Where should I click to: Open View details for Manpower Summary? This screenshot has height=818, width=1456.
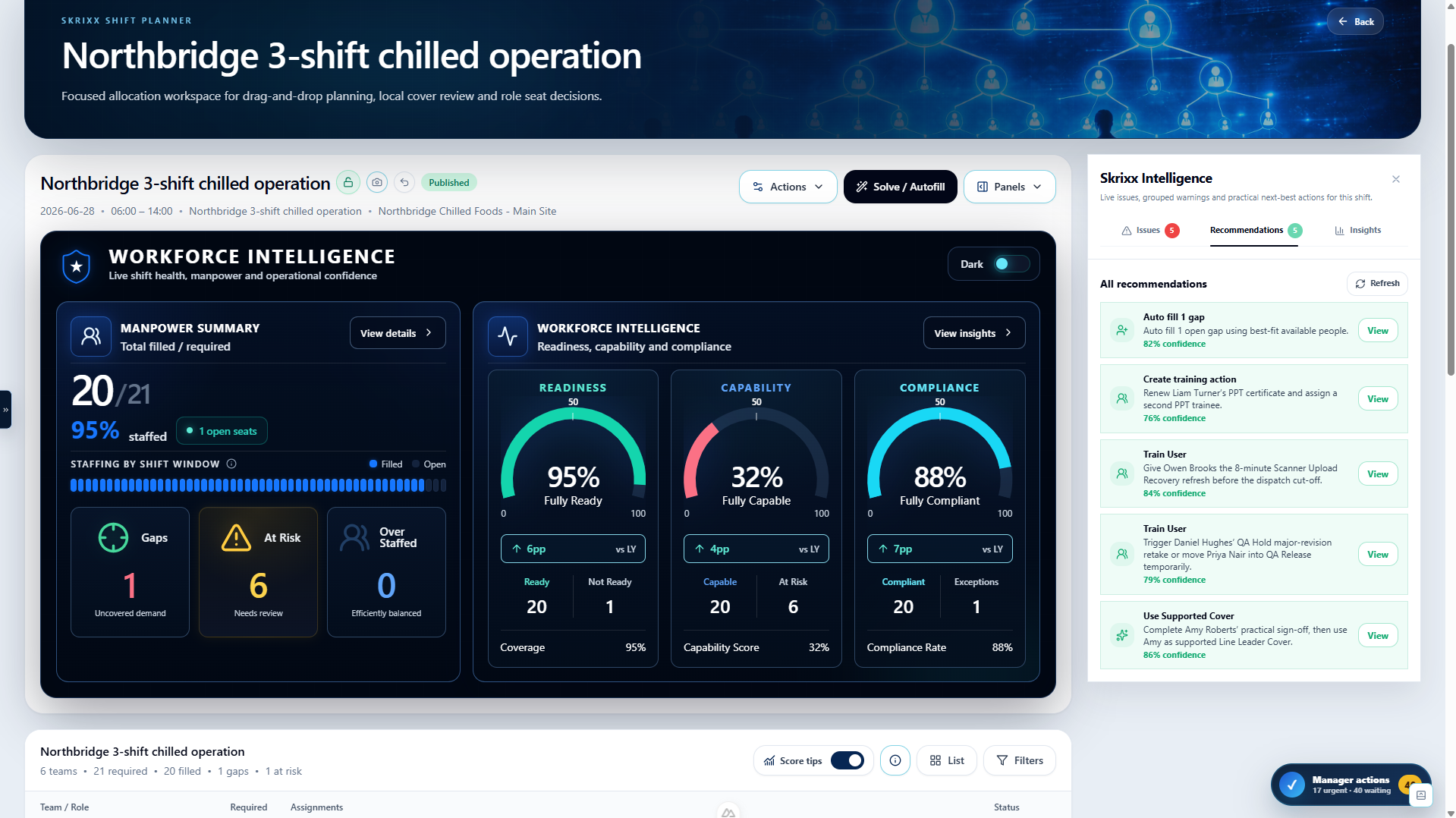[x=398, y=333]
